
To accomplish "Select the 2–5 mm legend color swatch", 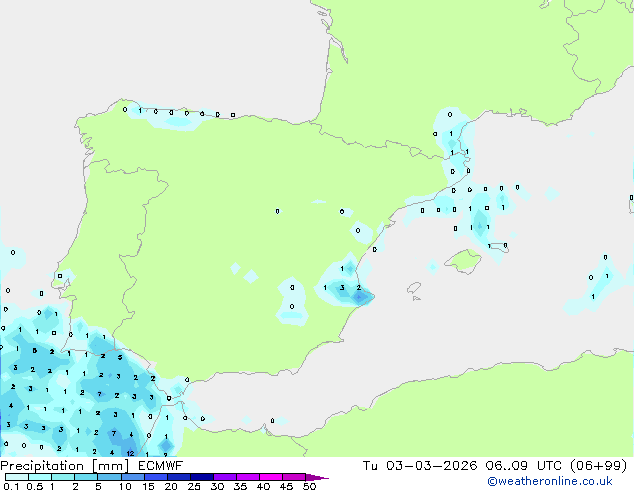I will [86, 477].
